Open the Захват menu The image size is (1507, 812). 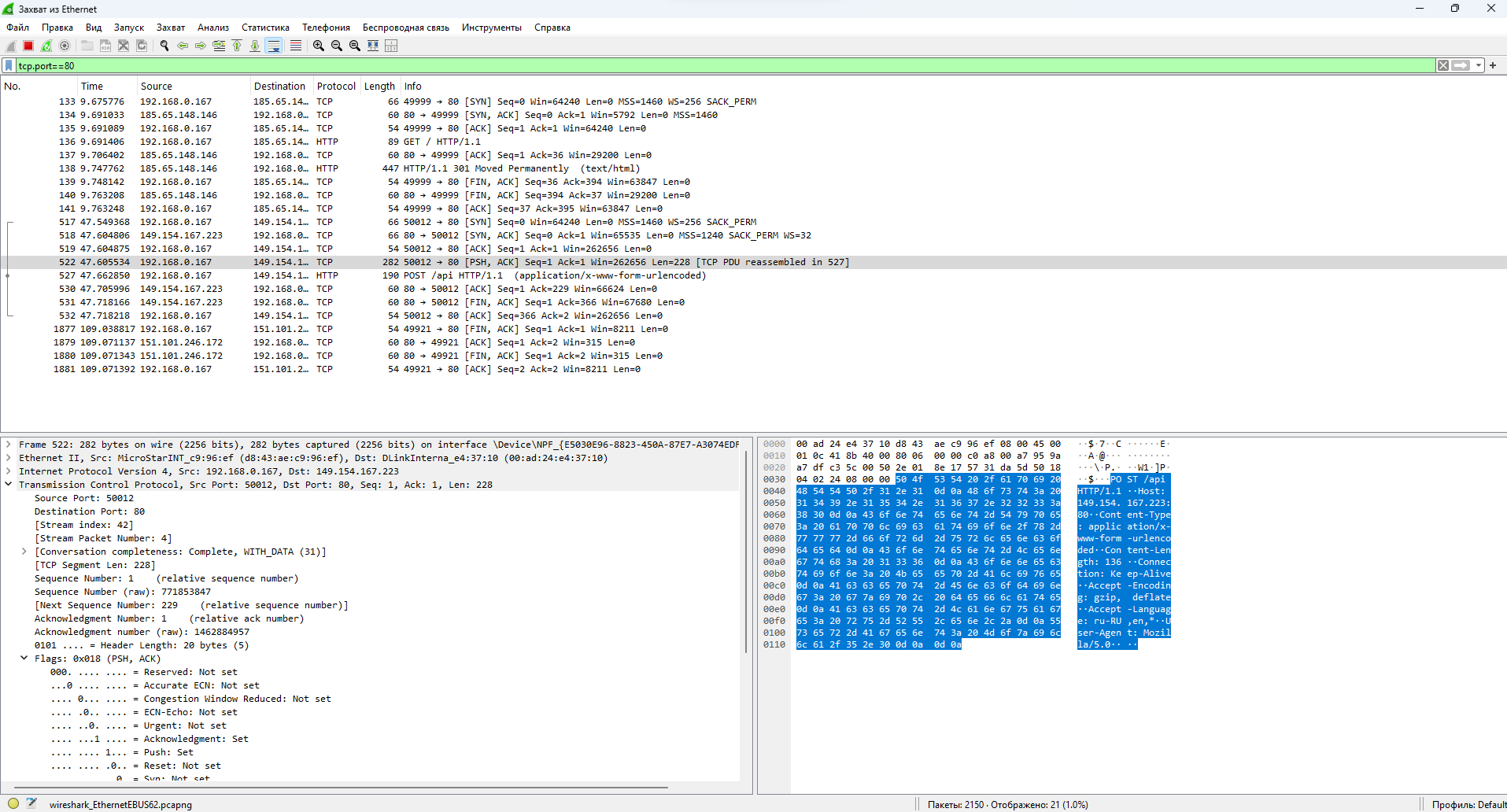171,28
